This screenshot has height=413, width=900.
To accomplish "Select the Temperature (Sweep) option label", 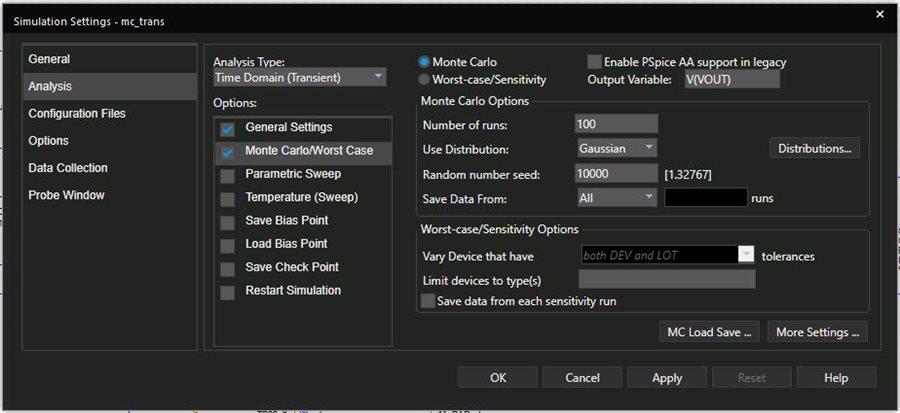I will [301, 197].
